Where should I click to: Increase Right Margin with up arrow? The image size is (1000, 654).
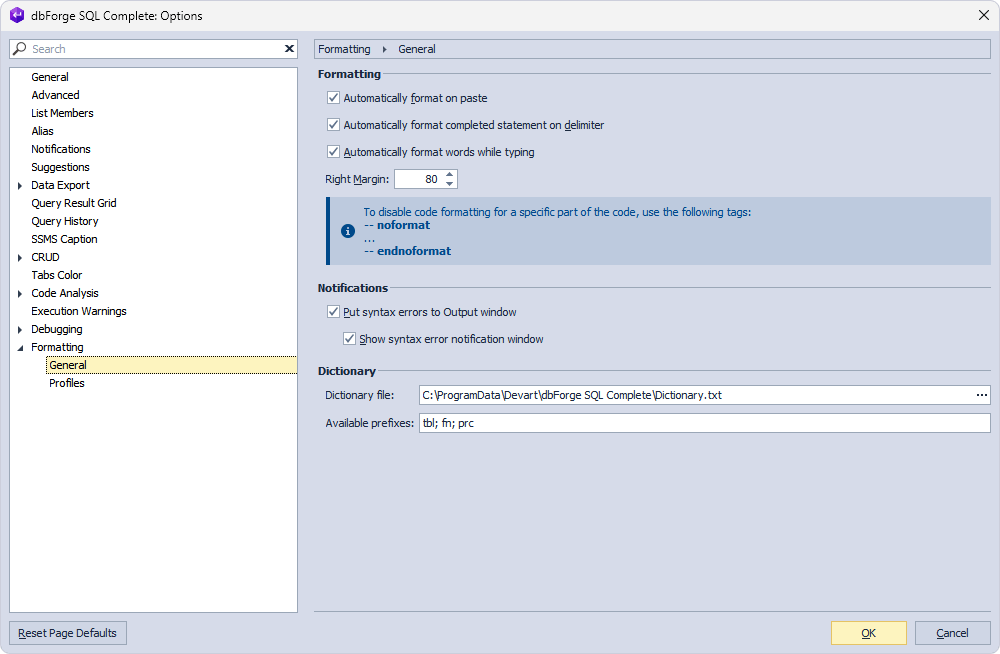click(450, 174)
